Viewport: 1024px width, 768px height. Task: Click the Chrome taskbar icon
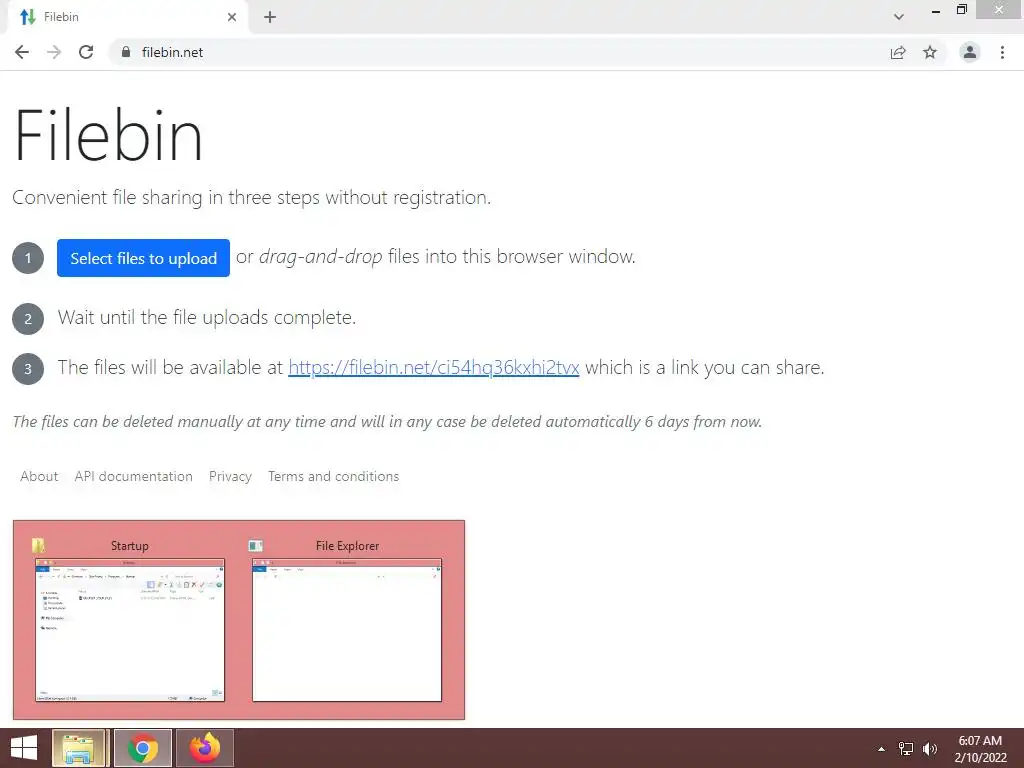(x=142, y=748)
